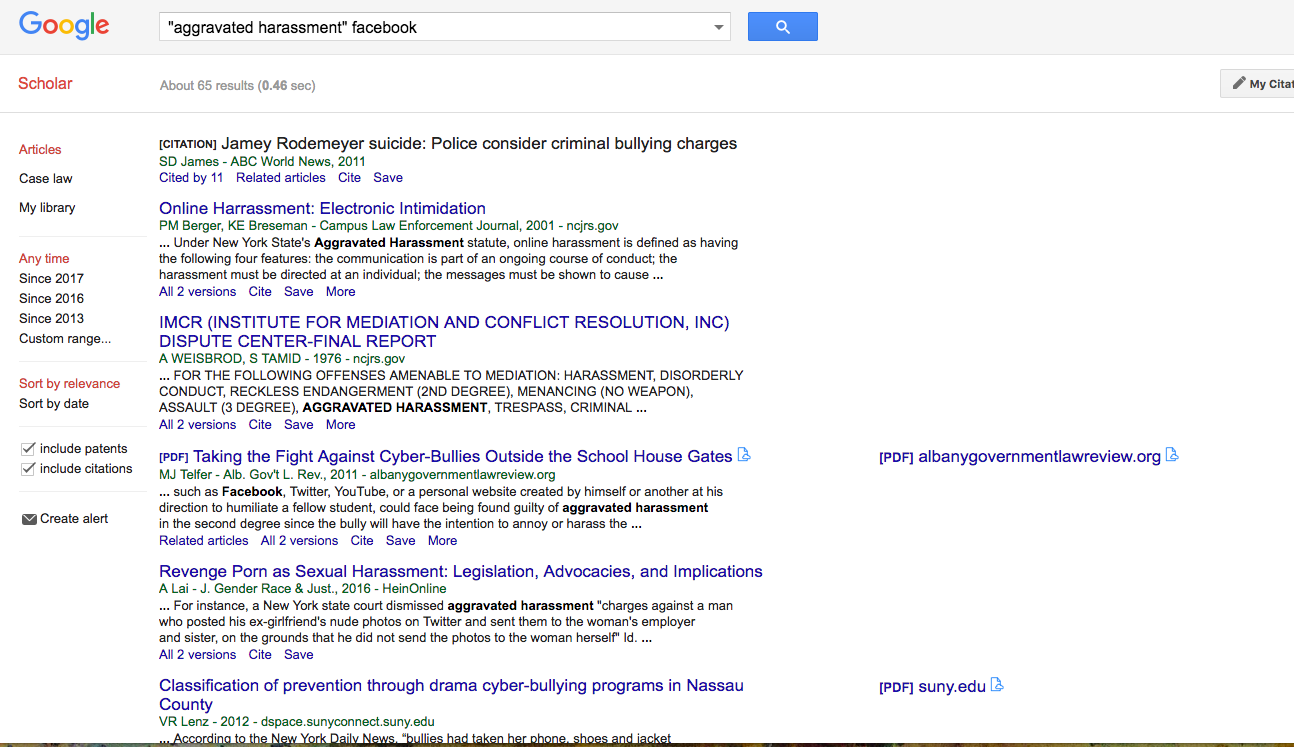This screenshot has width=1294, height=747.
Task: Disable the include citations checkbox
Action: [28, 468]
